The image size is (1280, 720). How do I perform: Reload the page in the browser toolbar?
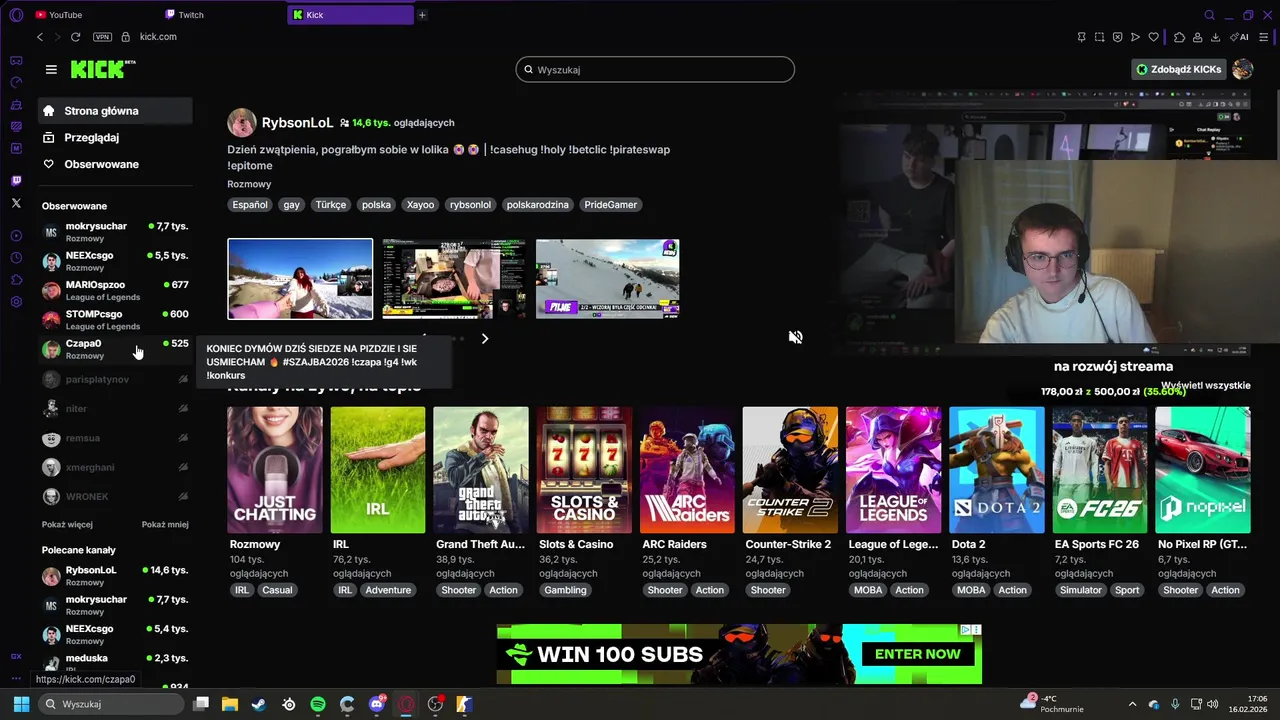click(75, 37)
